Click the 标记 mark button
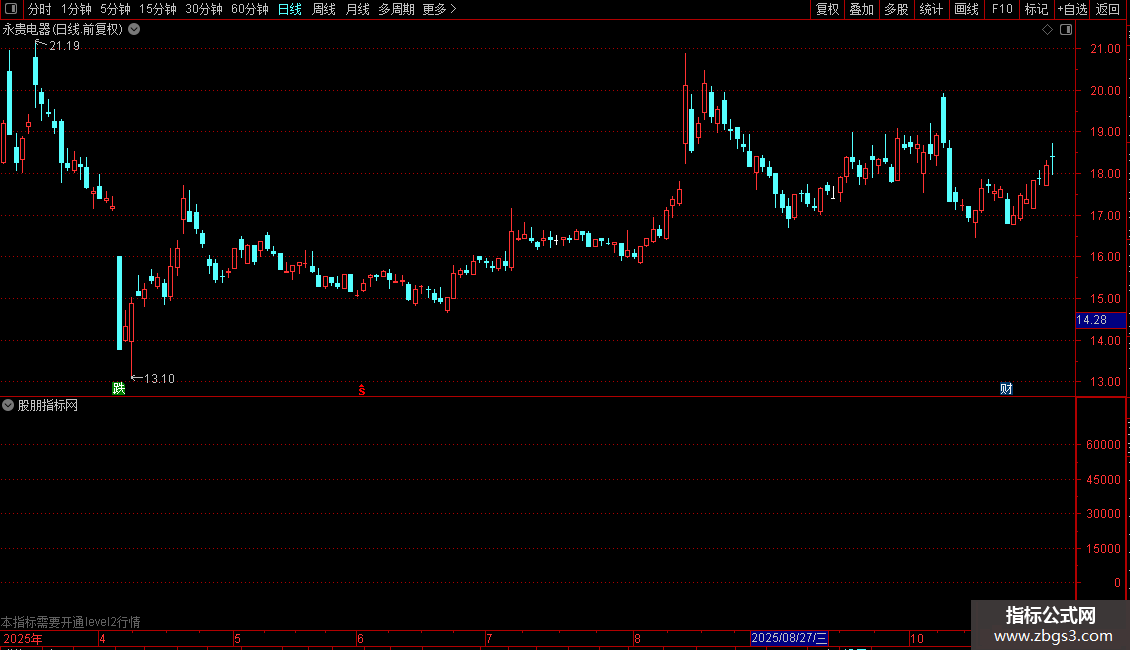 pyautogui.click(x=1036, y=9)
